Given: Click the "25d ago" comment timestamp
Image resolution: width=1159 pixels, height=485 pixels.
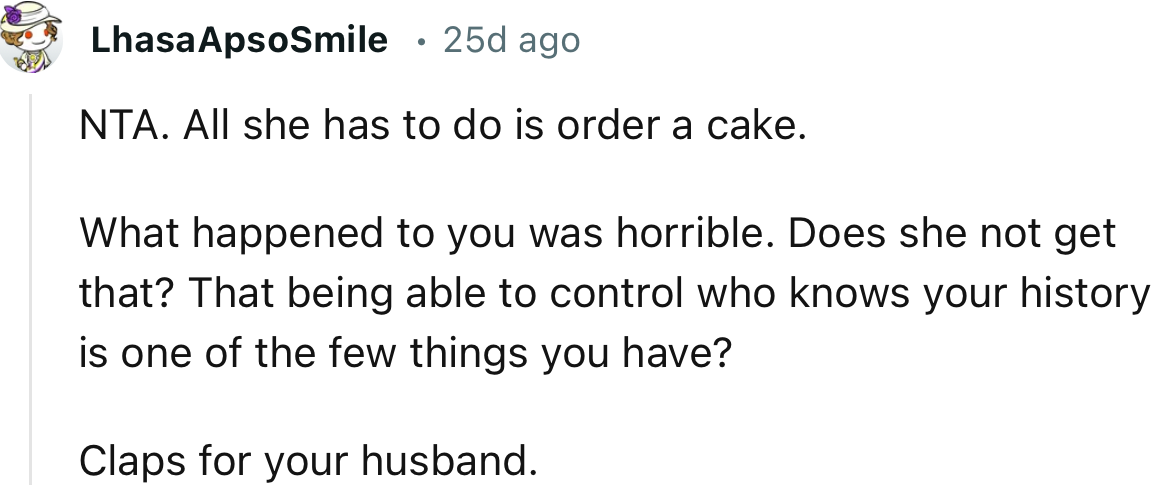Looking at the screenshot, I should 511,40.
